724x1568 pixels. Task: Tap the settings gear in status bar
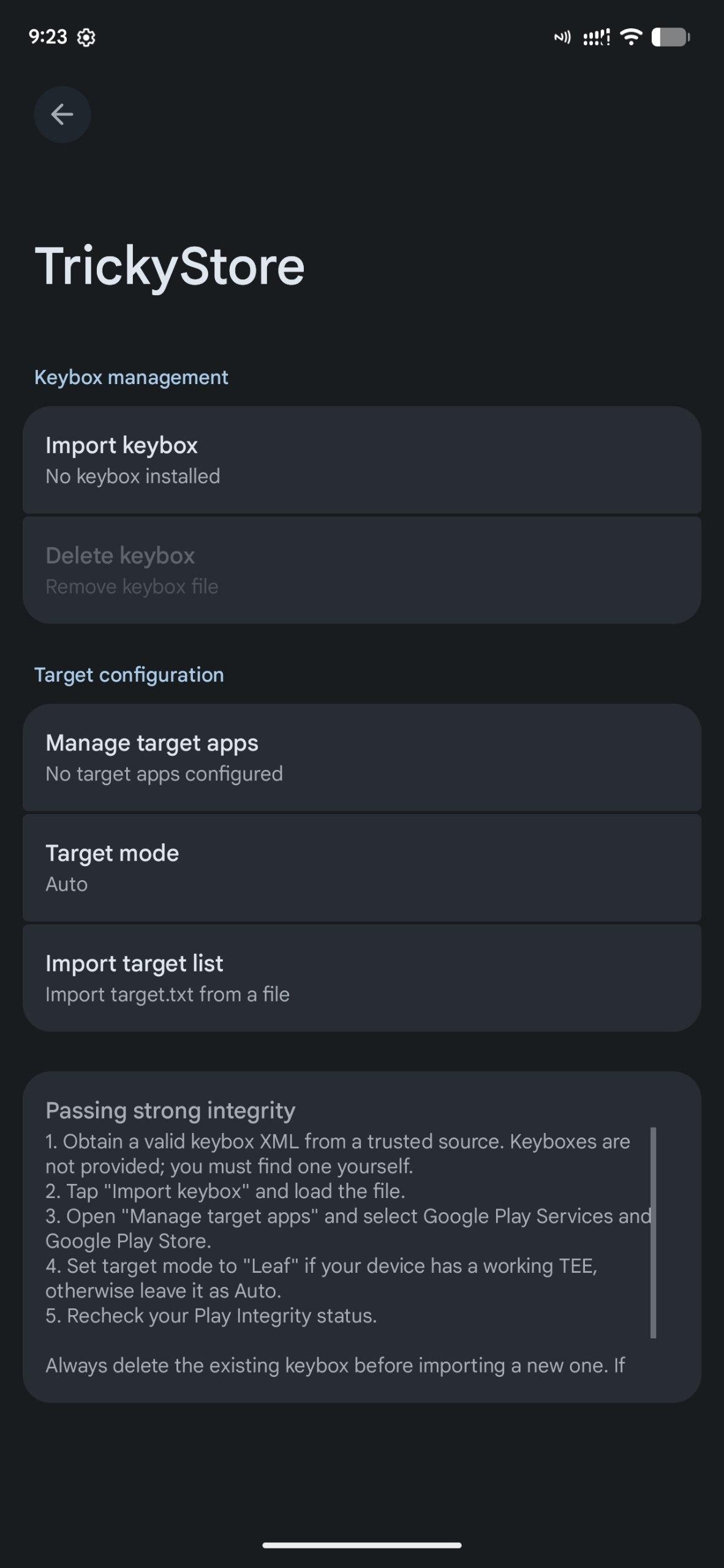[x=86, y=38]
